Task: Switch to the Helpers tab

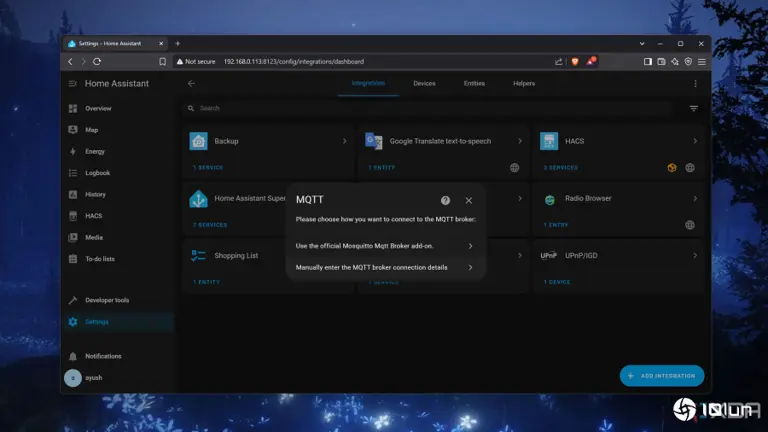Action: 524,83
